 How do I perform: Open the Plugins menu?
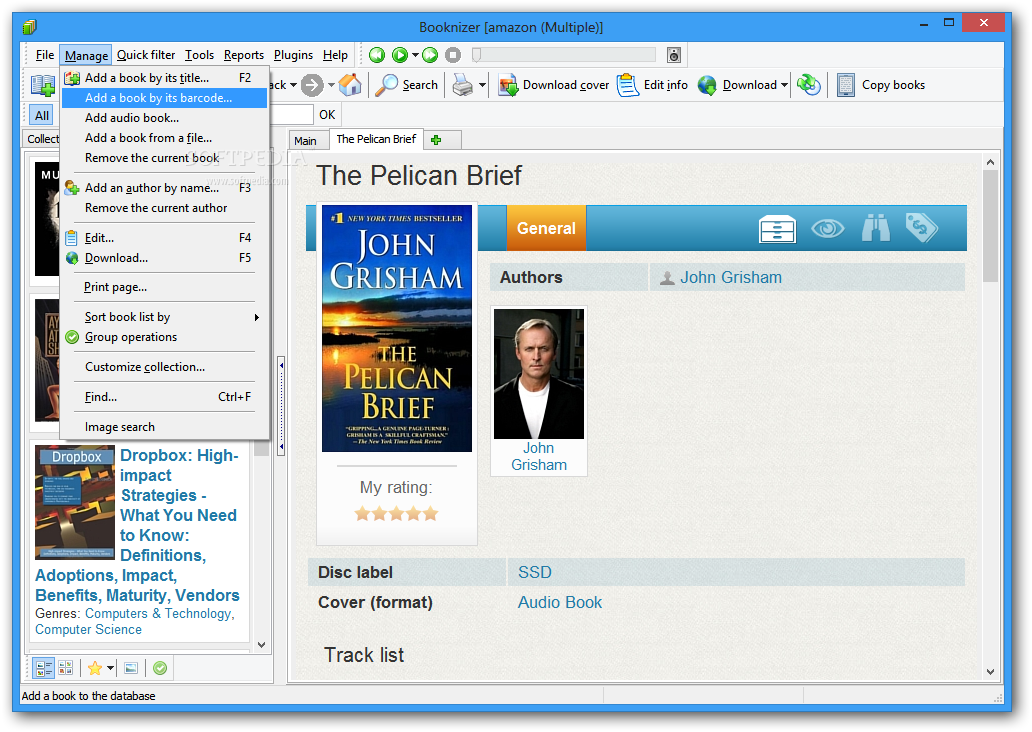click(x=293, y=55)
